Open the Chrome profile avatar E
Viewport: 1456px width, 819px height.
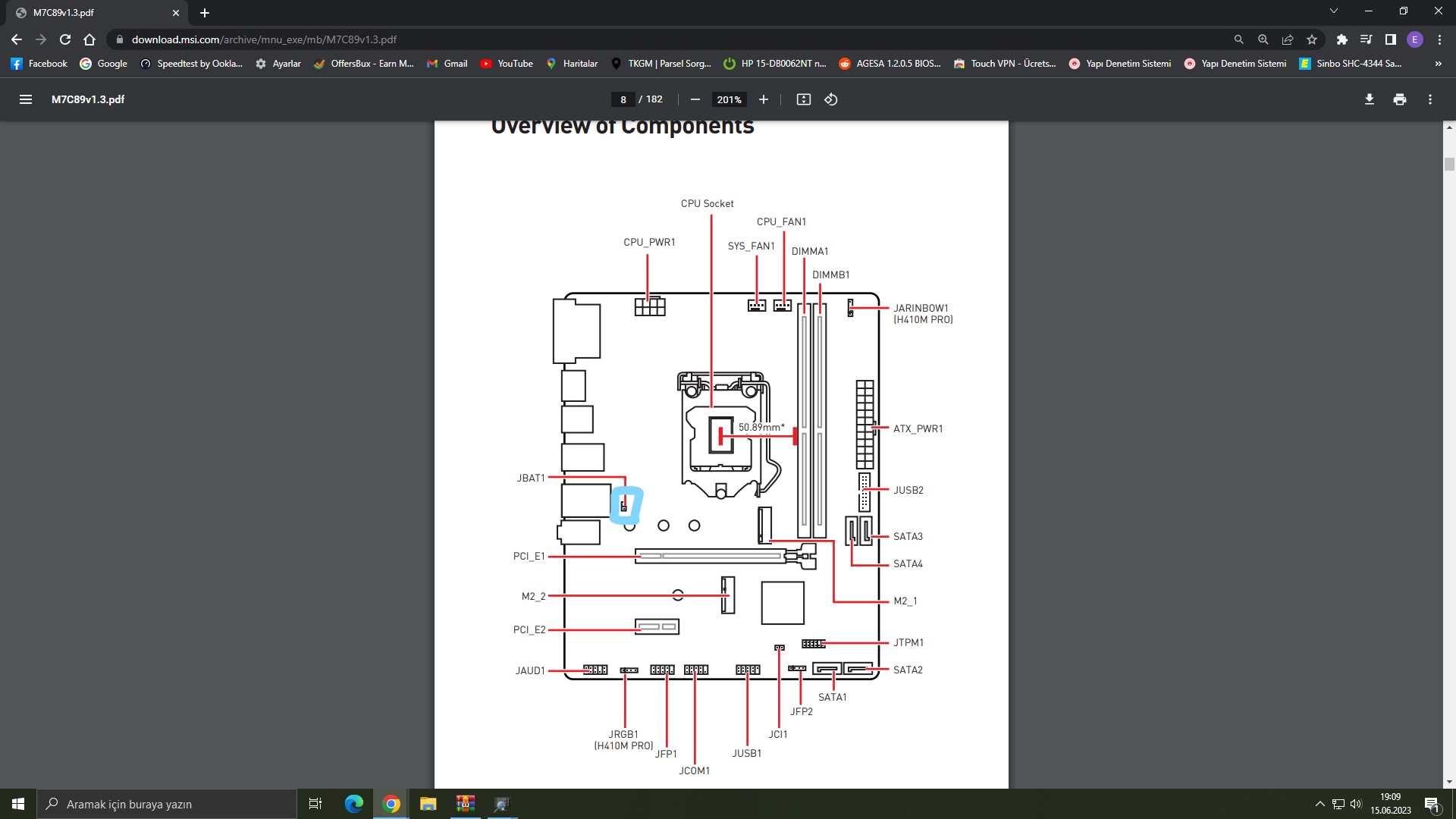tap(1415, 39)
